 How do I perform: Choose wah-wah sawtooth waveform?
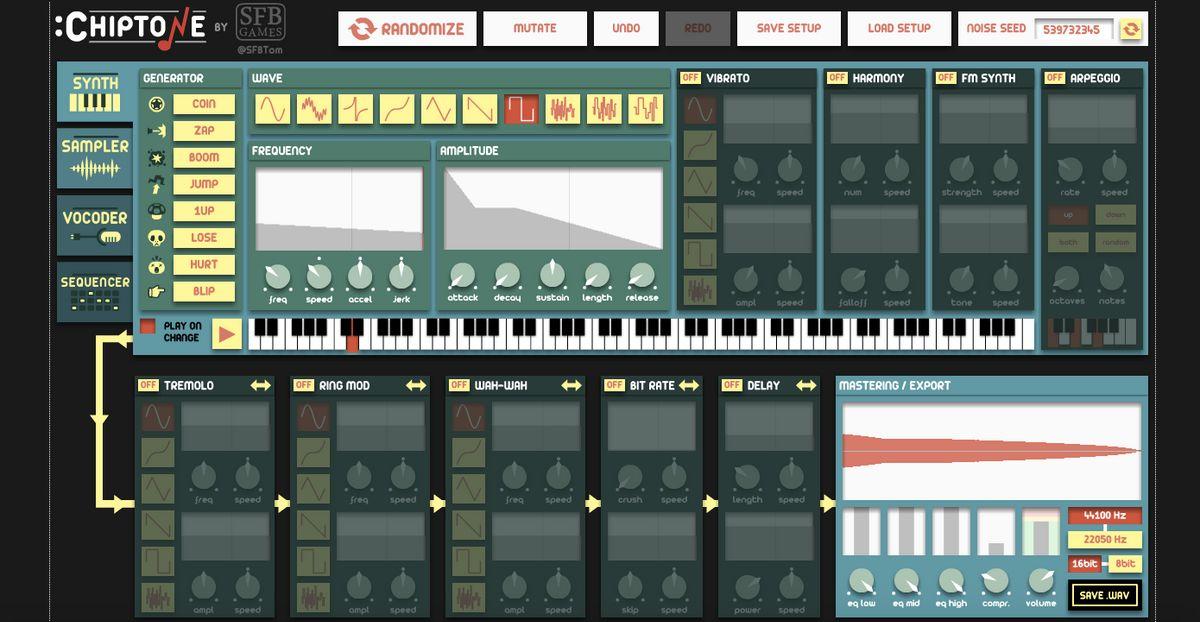[x=469, y=525]
